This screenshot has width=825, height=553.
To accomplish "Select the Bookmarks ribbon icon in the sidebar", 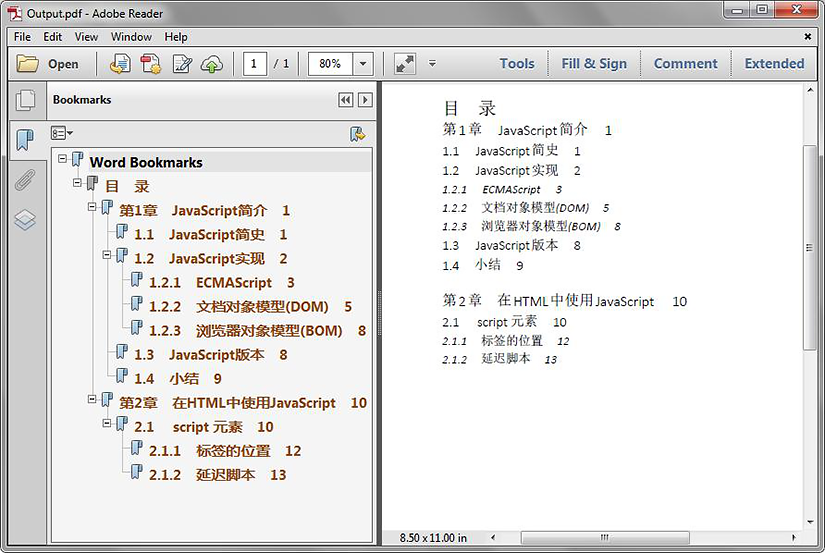I will point(25,140).
